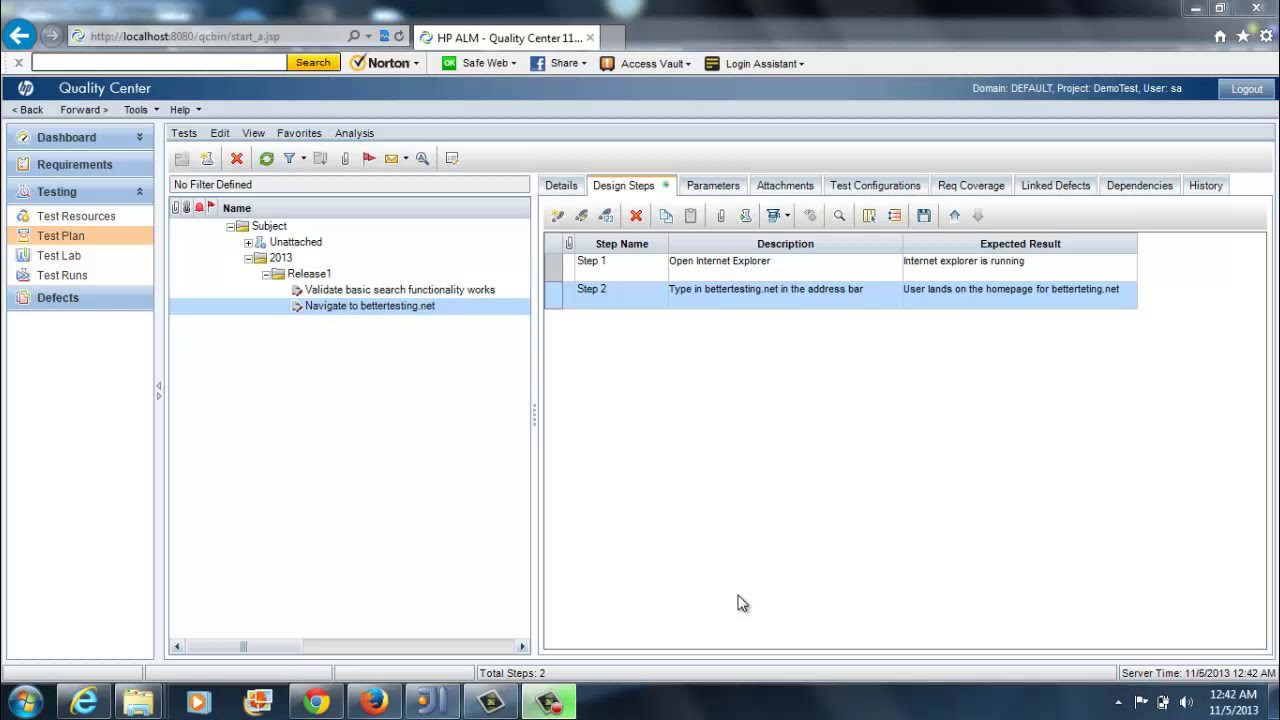
Task: Select Test Lab in the sidebar
Action: (x=59, y=255)
